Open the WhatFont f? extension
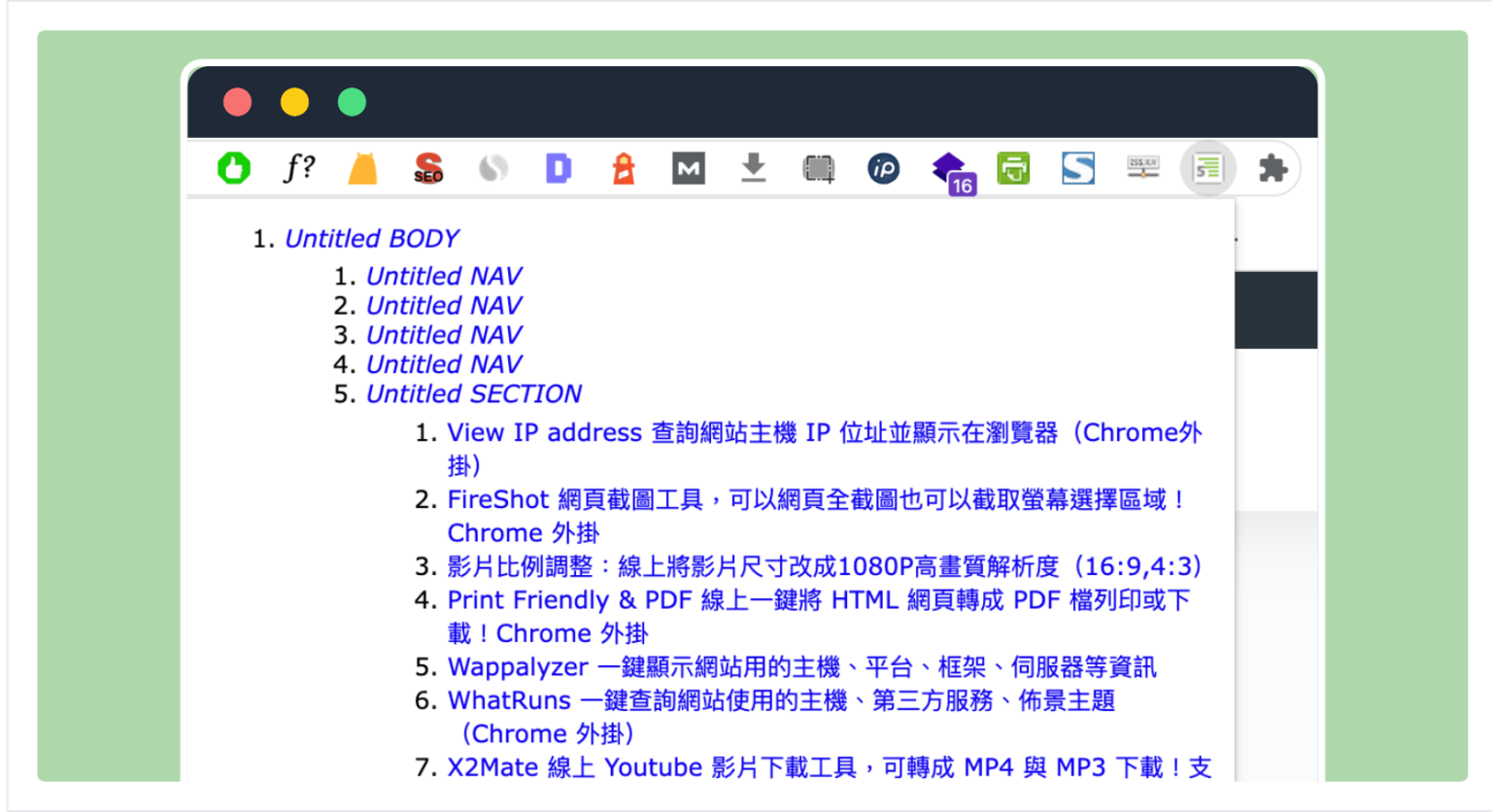The image size is (1492, 812). pyautogui.click(x=298, y=167)
